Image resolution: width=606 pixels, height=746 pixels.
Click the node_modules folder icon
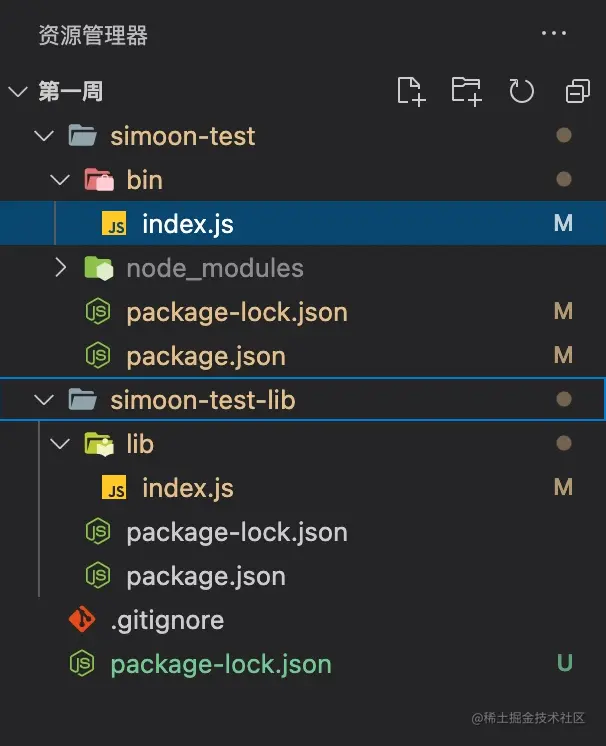[x=98, y=268]
